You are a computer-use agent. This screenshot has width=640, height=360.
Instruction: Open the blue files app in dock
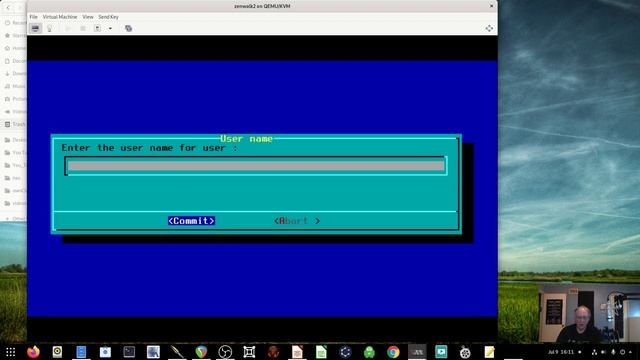[81, 352]
